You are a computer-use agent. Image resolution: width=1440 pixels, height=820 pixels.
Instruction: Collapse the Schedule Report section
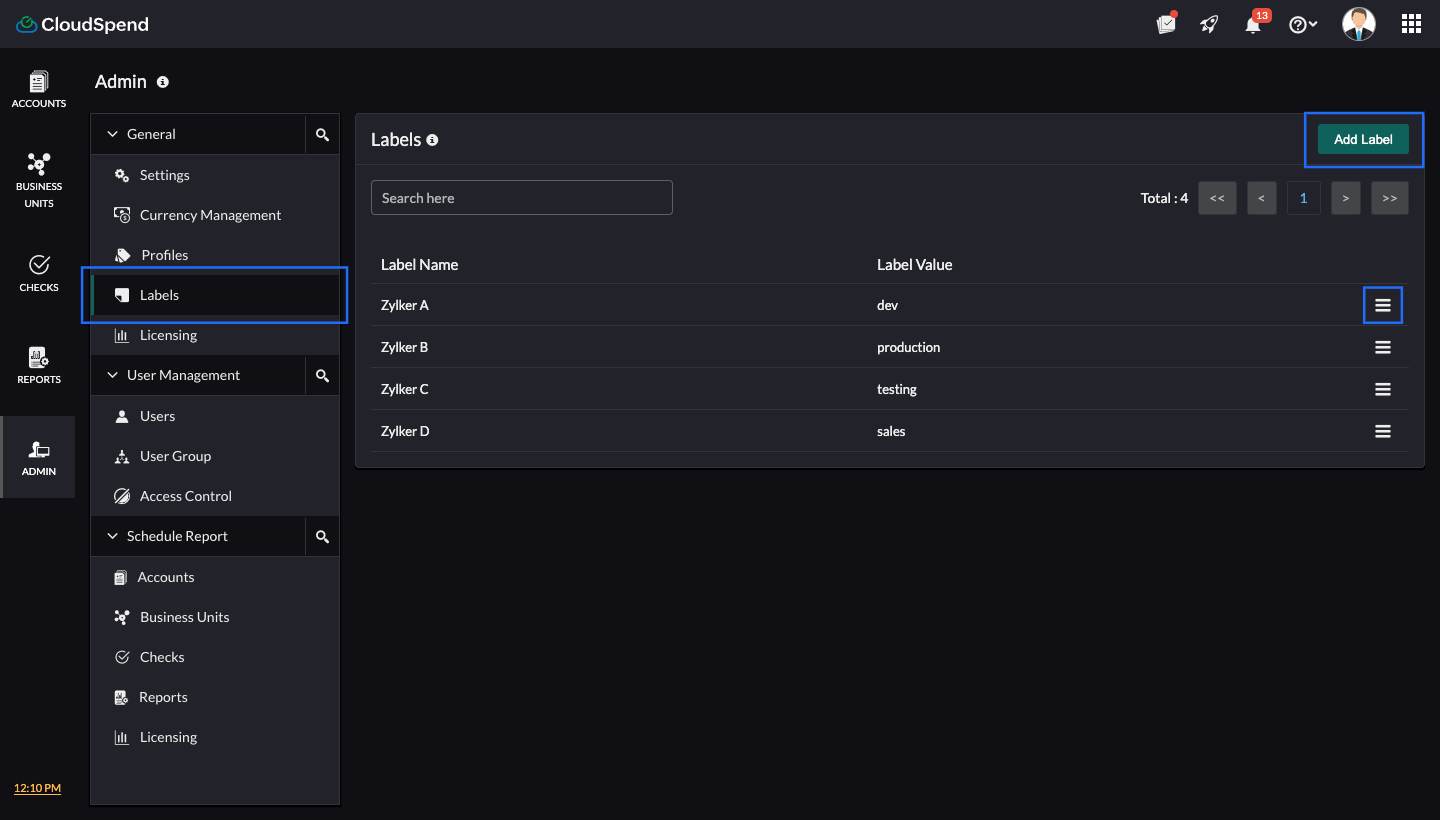113,536
